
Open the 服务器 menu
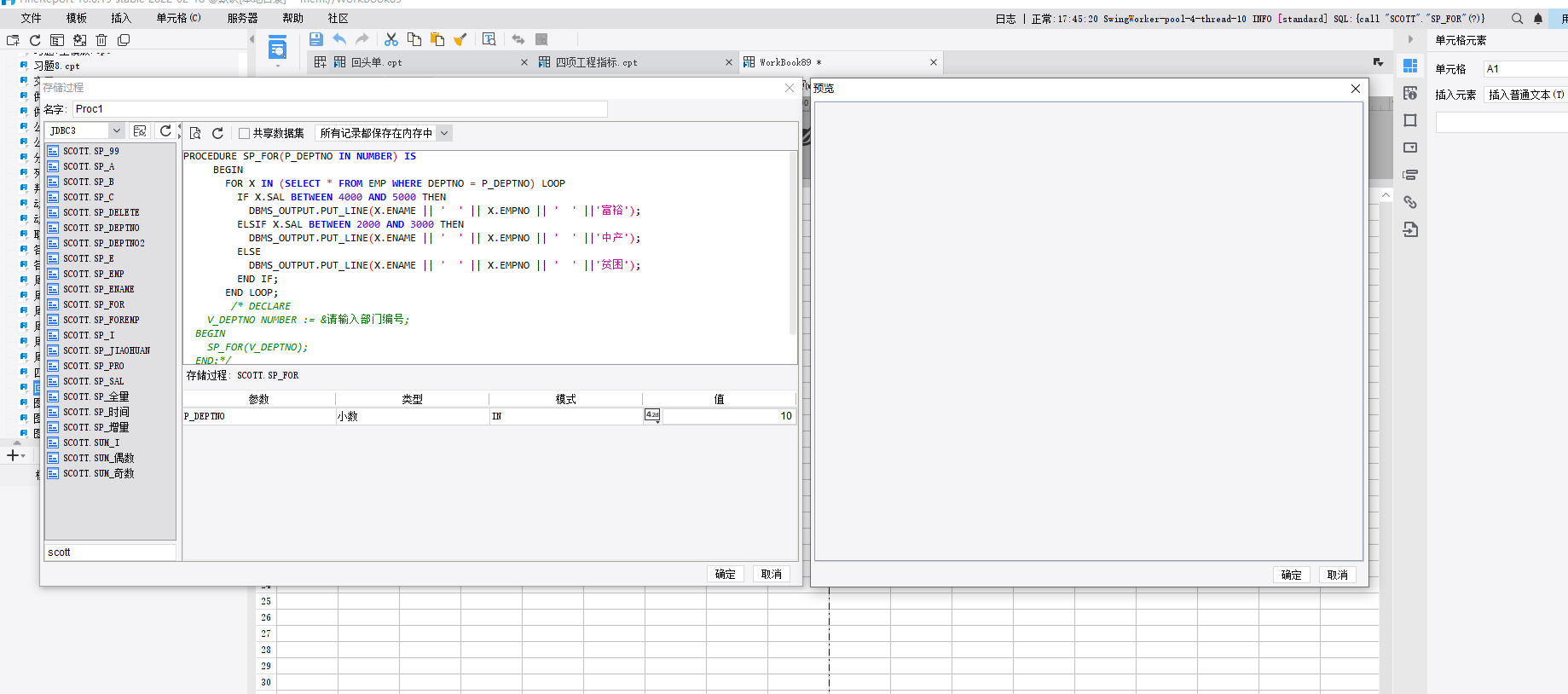243,18
